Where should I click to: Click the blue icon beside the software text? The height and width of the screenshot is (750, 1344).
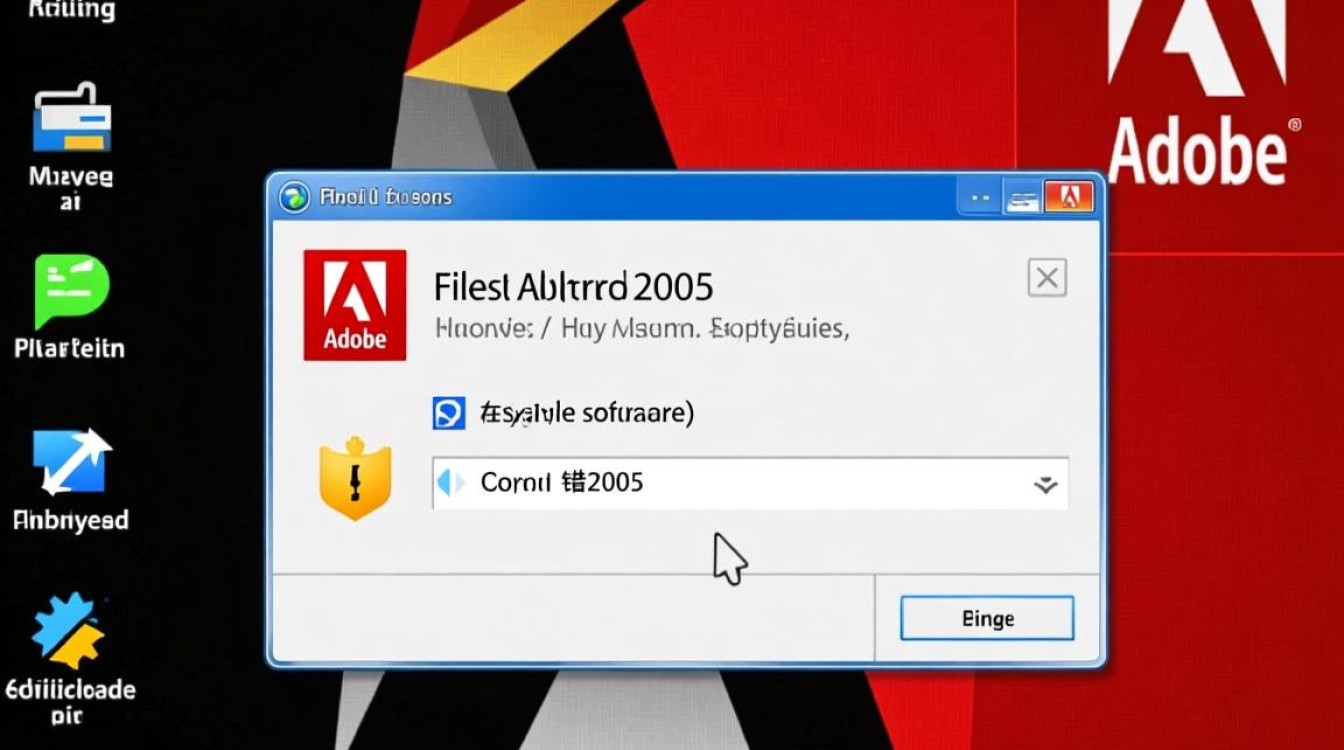point(447,412)
